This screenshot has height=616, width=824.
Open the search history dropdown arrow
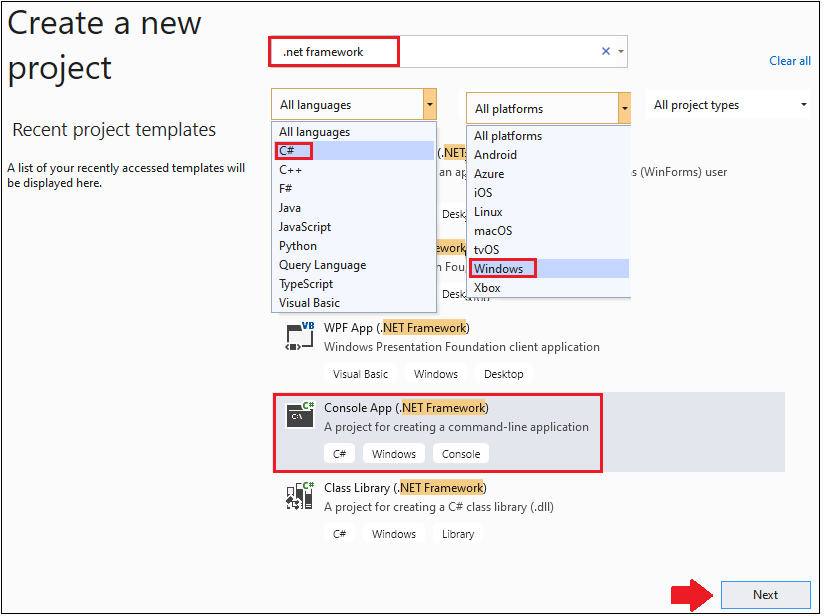(622, 50)
